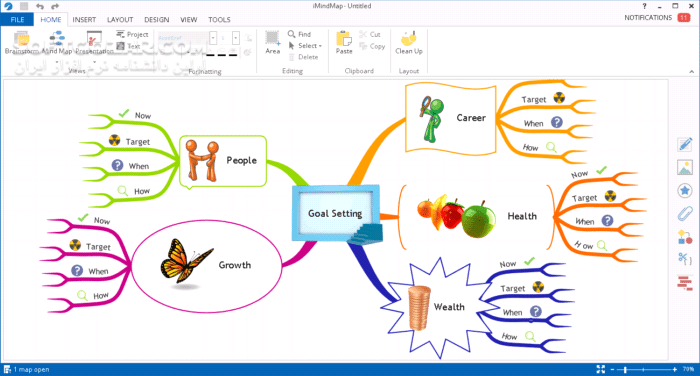The width and height of the screenshot is (700, 376).
Task: Open the FILE tab
Action: (x=17, y=20)
